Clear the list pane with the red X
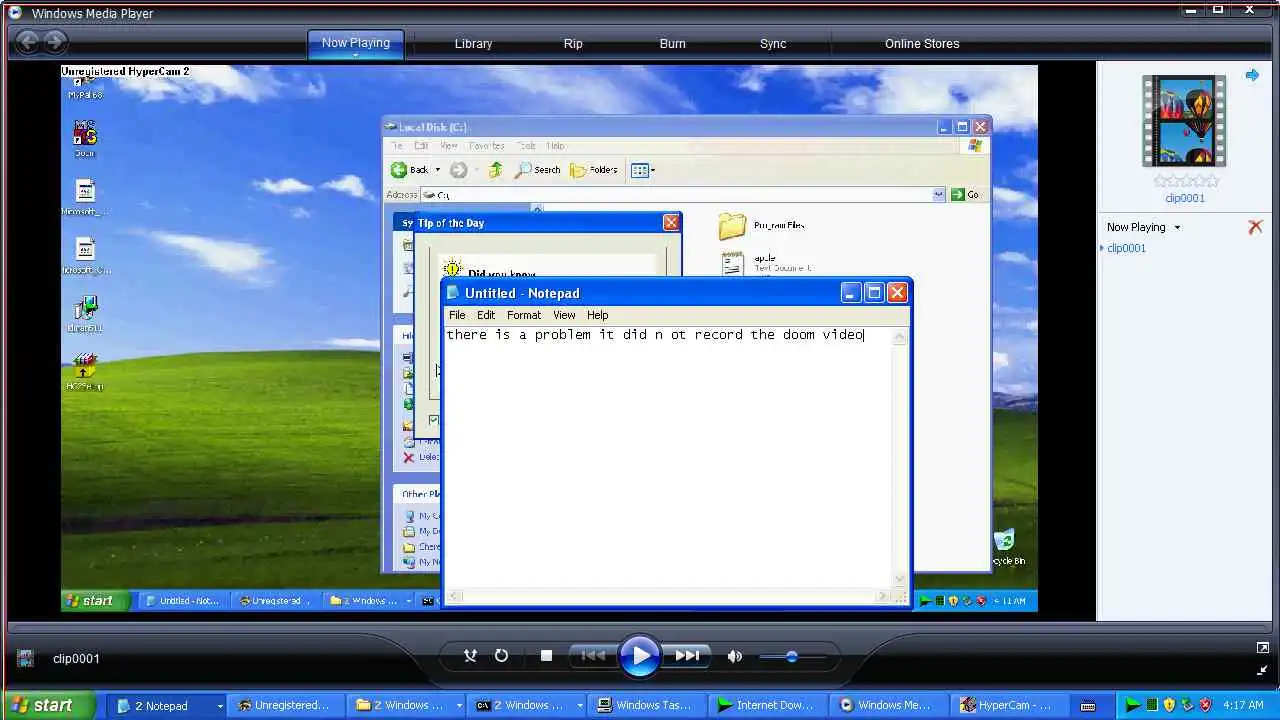Screen dimensions: 1280x720 (x=1255, y=227)
